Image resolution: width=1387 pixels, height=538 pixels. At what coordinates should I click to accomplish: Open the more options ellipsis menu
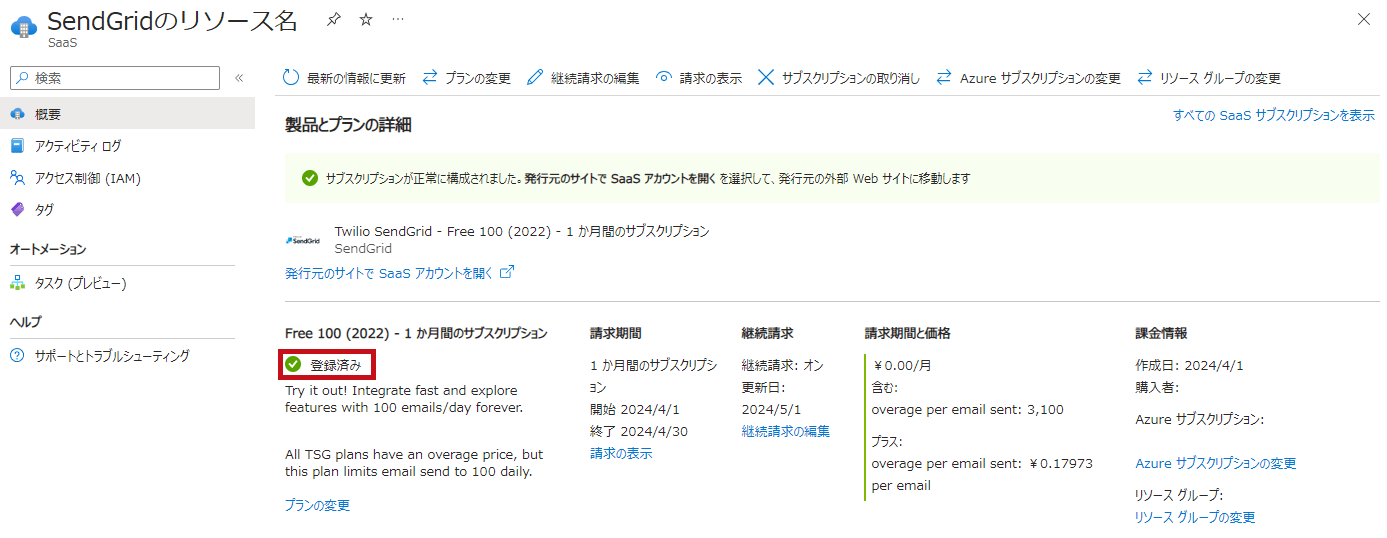tap(398, 19)
